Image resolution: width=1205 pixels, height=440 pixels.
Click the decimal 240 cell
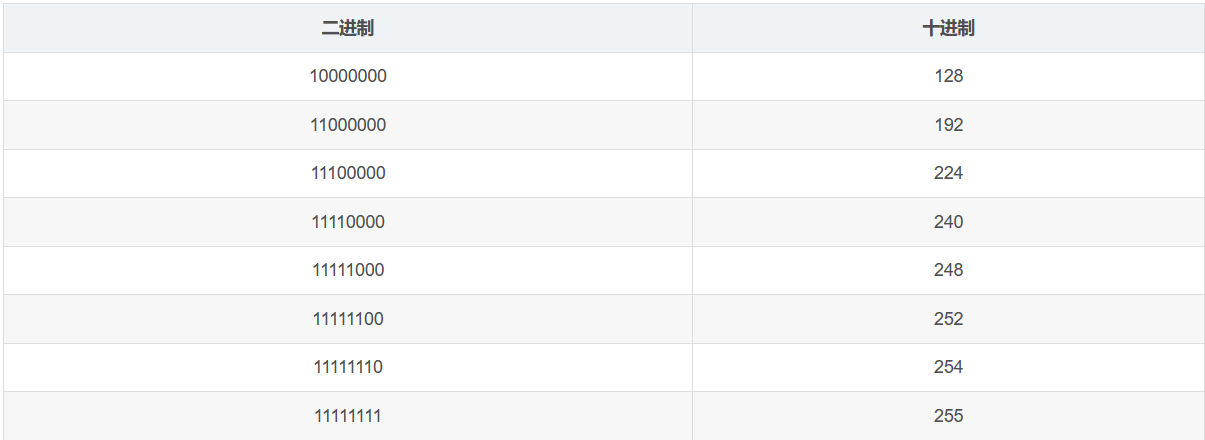(x=947, y=222)
